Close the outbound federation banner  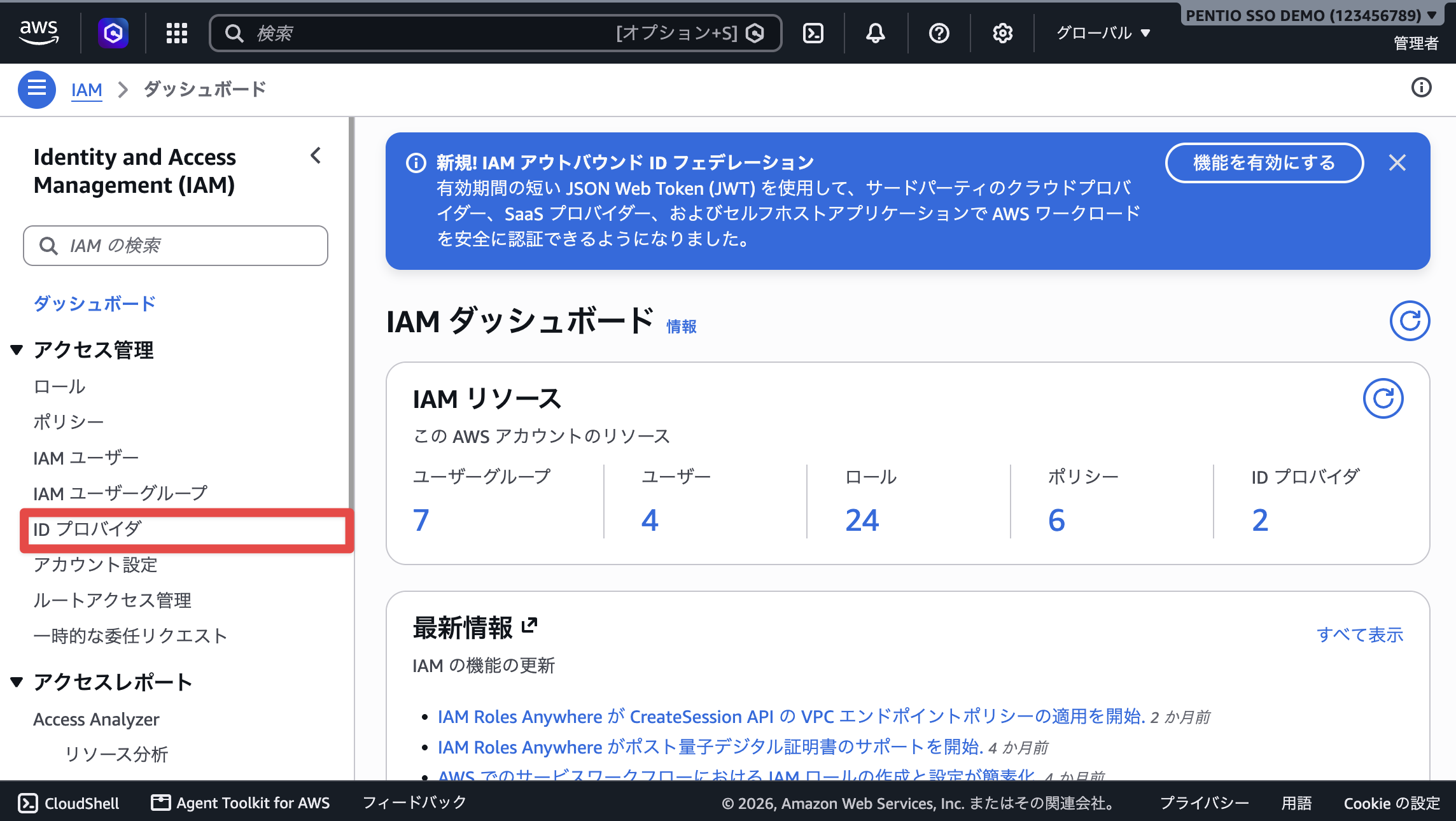pyautogui.click(x=1397, y=163)
